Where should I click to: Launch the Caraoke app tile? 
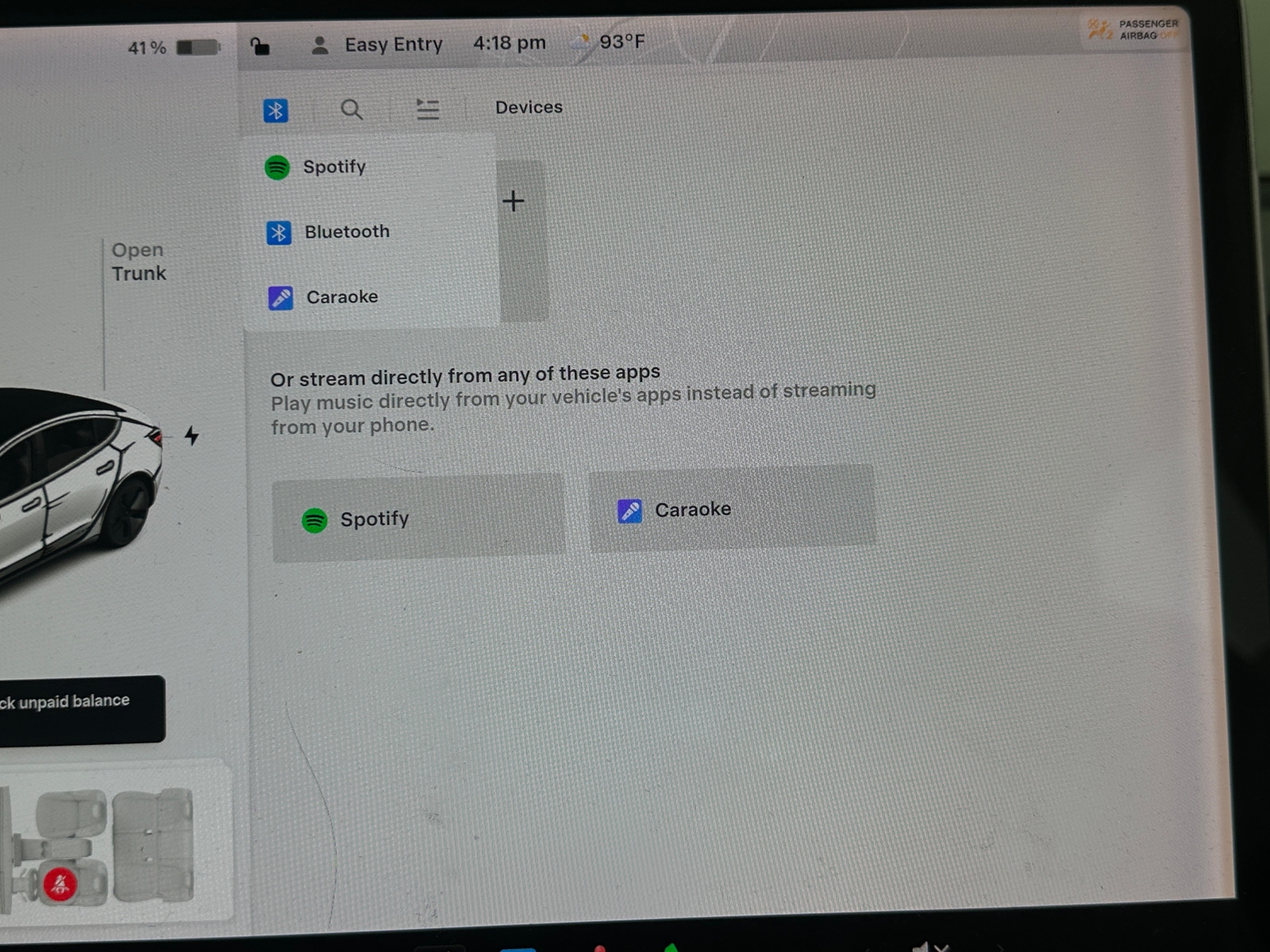point(732,508)
